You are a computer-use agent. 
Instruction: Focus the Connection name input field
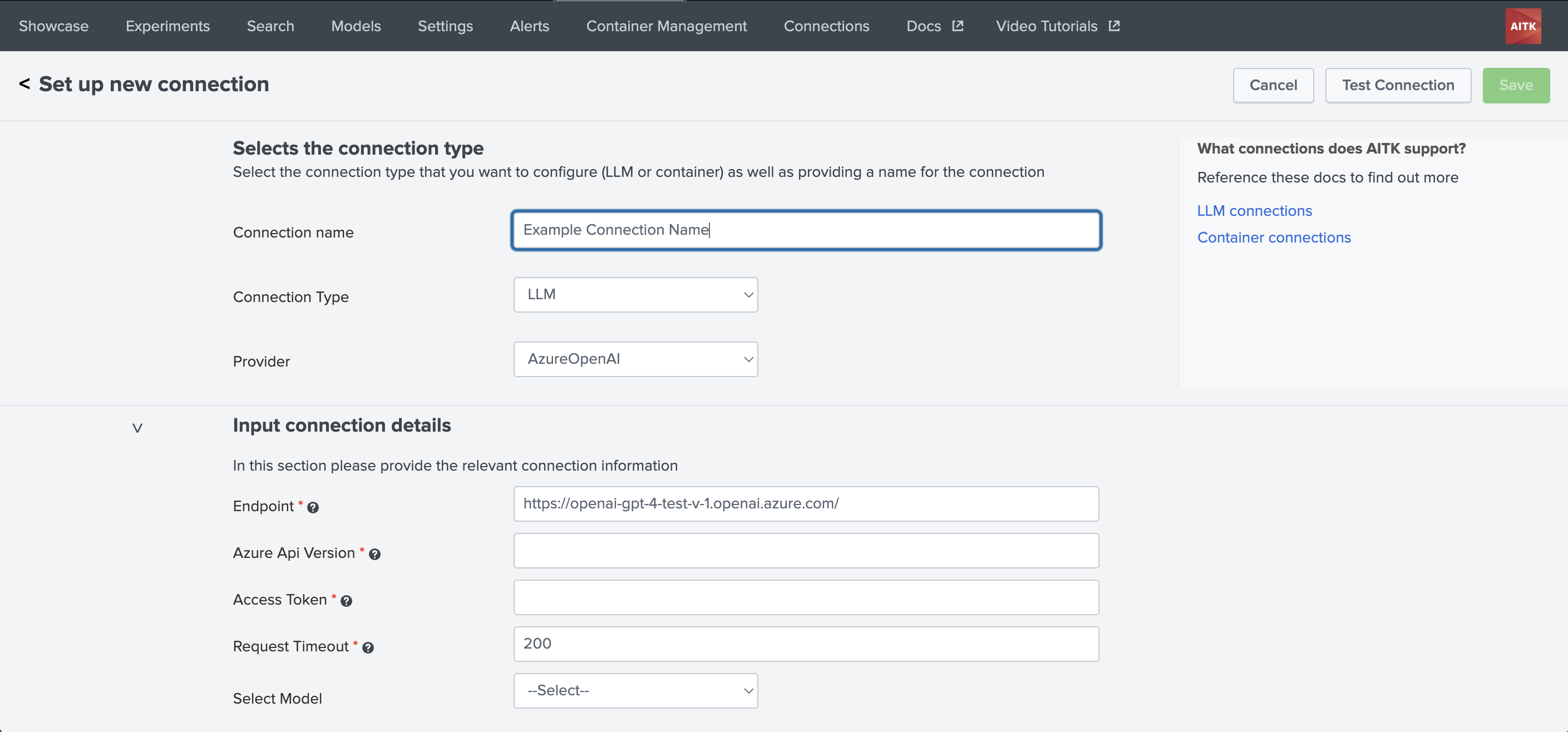(806, 230)
